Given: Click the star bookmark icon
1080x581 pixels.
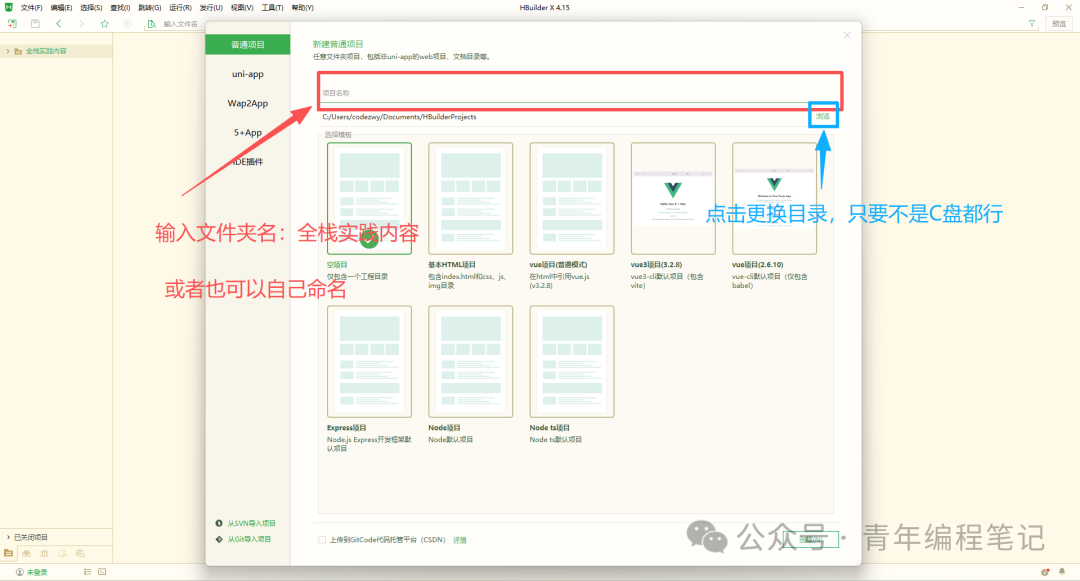Looking at the screenshot, I should click(105, 23).
